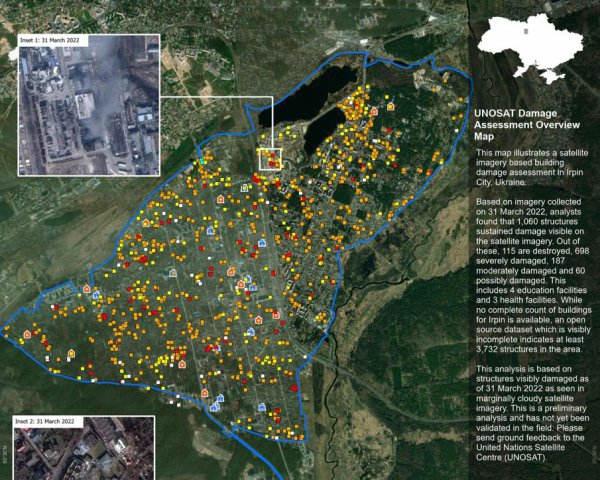The image size is (600, 480).
Task: Click the highlighted Irpin spot on Ukraine silhouette
Action: point(527,30)
